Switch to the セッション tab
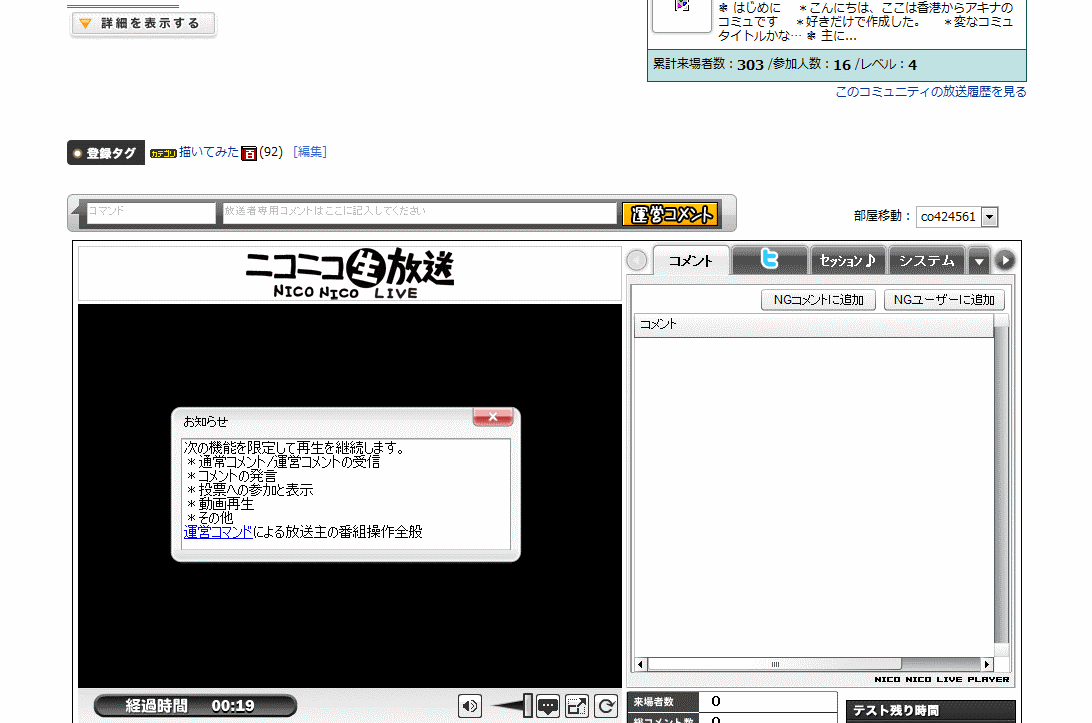Image resolution: width=1092 pixels, height=723 pixels. pyautogui.click(x=847, y=261)
